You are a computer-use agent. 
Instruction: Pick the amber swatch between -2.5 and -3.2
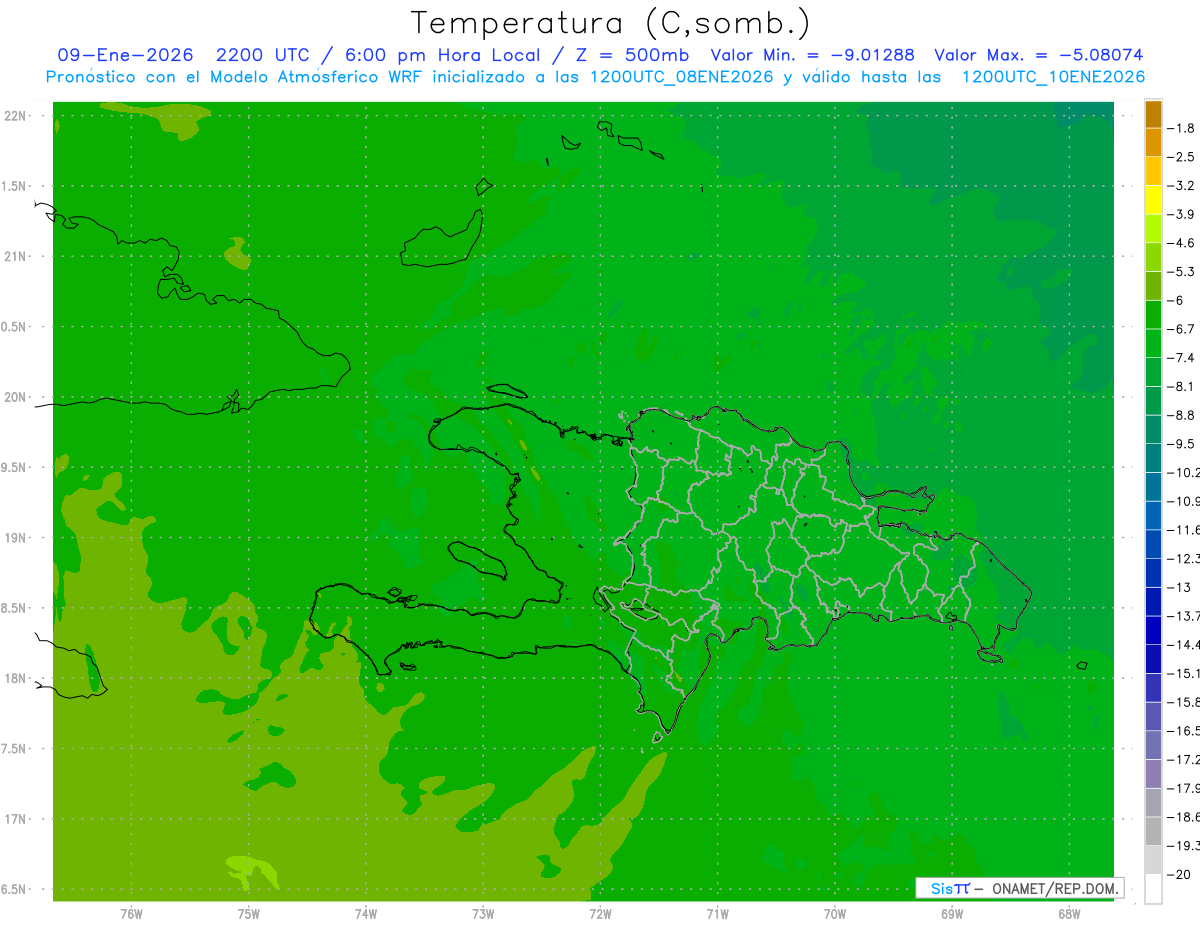pos(1153,172)
